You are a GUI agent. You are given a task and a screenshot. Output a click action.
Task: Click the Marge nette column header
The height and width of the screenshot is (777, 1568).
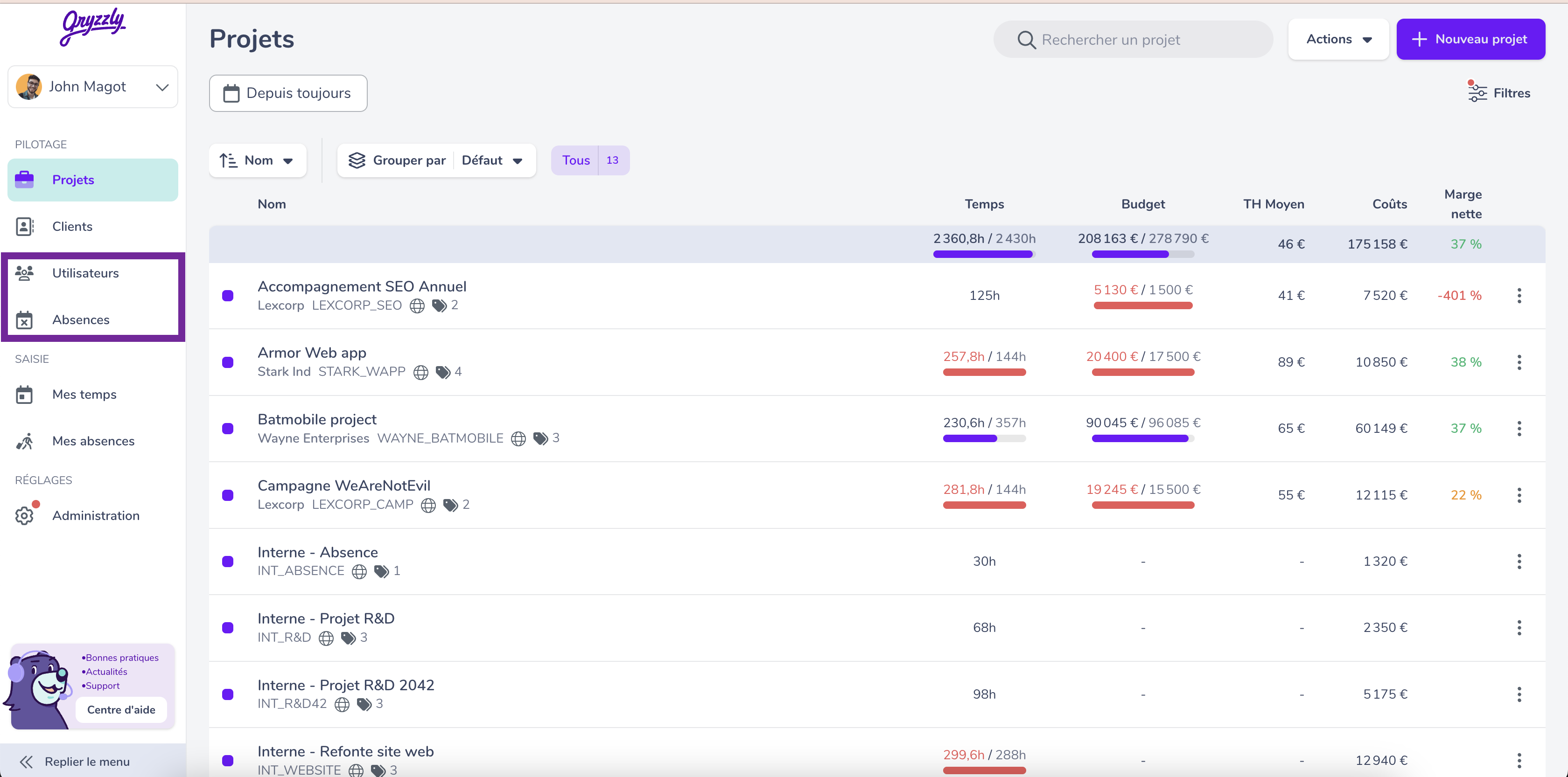click(1463, 204)
